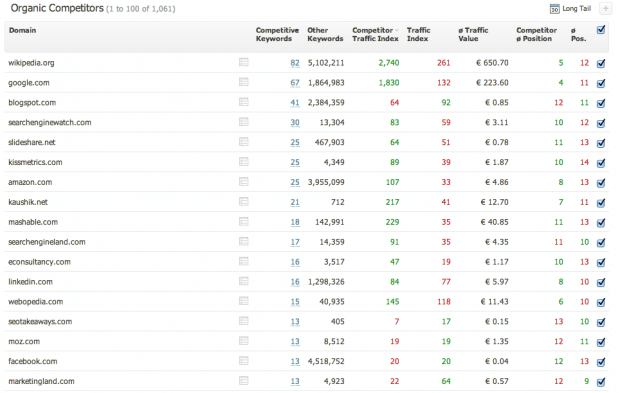Image resolution: width=620 pixels, height=393 pixels.
Task: Open details icon for econsultancy.com row
Action: (244, 261)
